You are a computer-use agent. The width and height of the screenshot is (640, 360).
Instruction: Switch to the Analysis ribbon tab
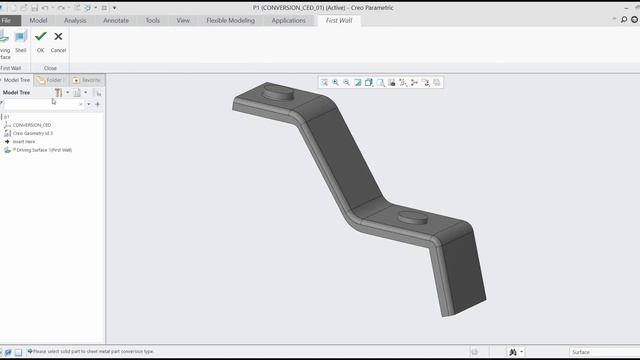(x=75, y=20)
